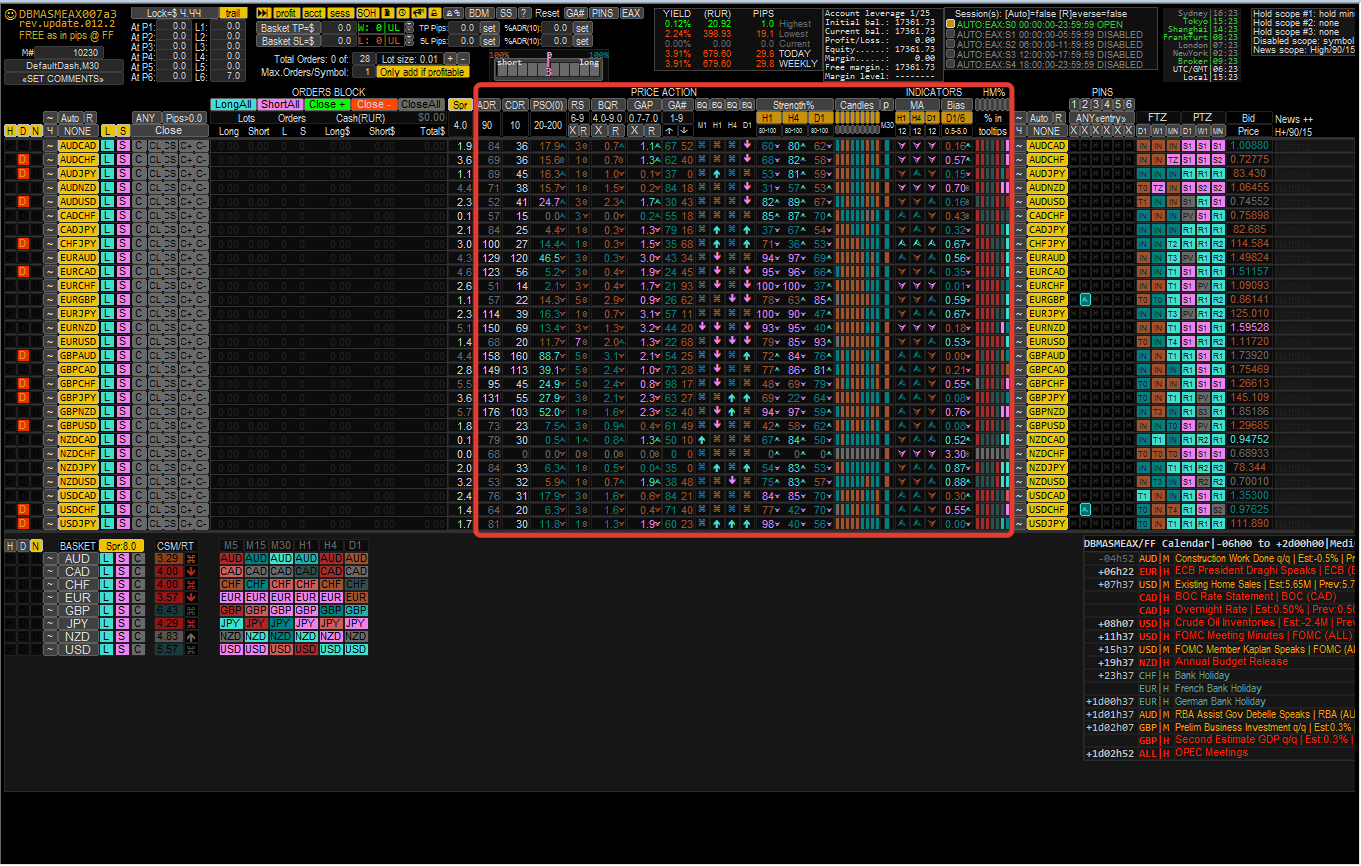This screenshot has height=866, width=1361.
Task: Click the CSM symbol icon in the AUD basket row
Action: pos(191,558)
